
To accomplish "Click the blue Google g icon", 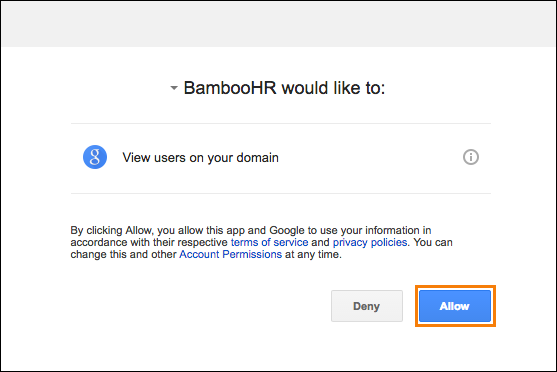I will [95, 157].
